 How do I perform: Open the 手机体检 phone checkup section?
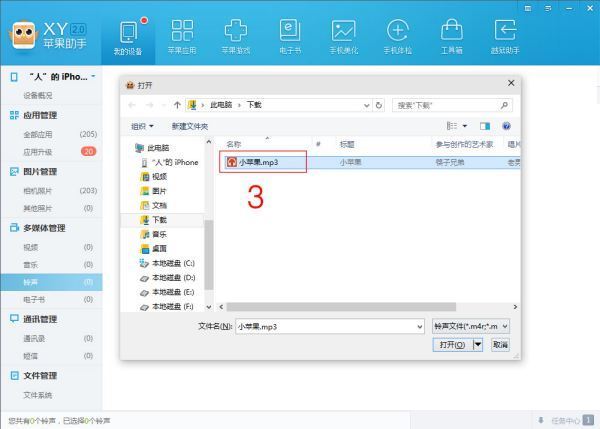point(398,38)
